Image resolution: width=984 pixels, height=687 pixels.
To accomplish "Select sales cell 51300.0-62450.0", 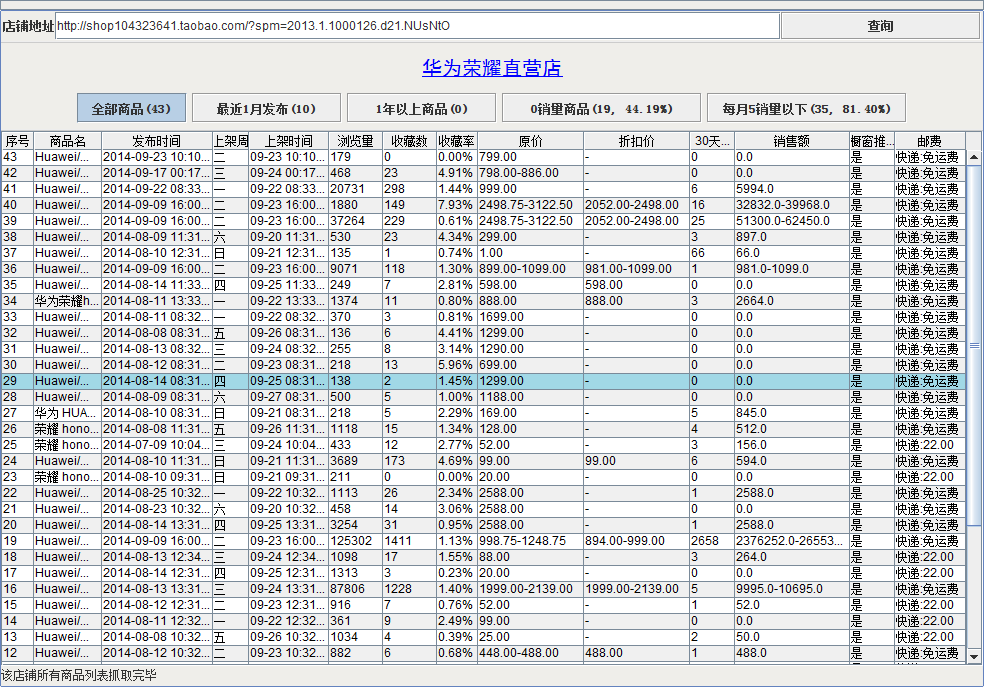I will (791, 221).
